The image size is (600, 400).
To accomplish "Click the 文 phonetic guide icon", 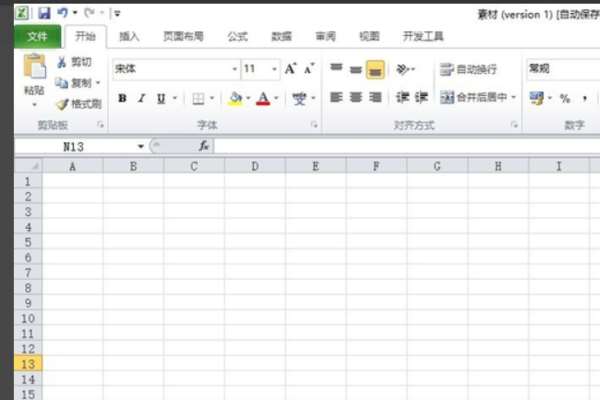I will pyautogui.click(x=299, y=98).
